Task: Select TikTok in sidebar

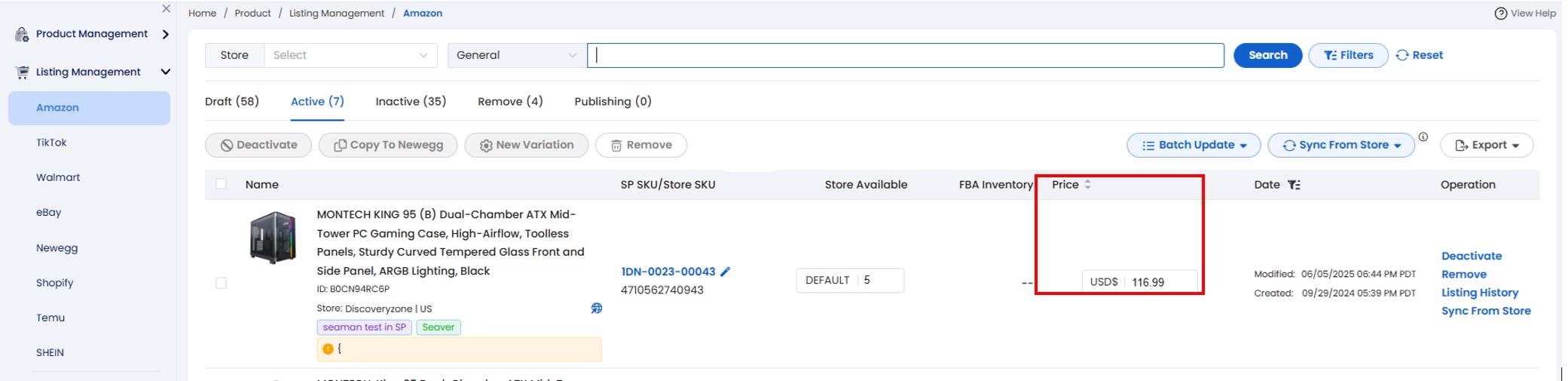Action: coord(51,143)
